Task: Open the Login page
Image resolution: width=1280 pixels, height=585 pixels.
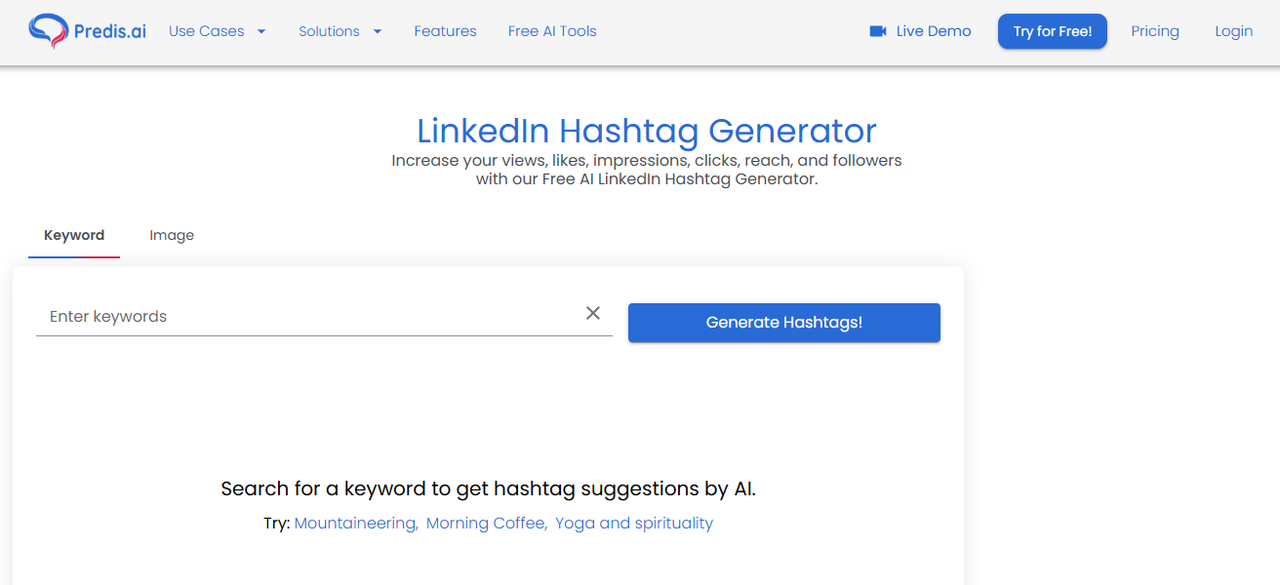Action: click(1233, 31)
